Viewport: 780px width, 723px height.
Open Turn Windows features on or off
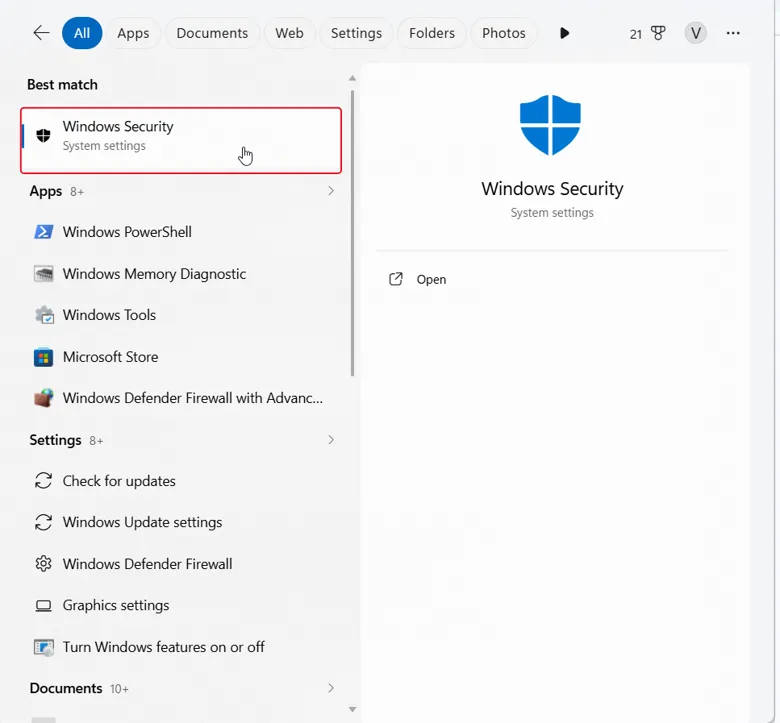coord(181,647)
